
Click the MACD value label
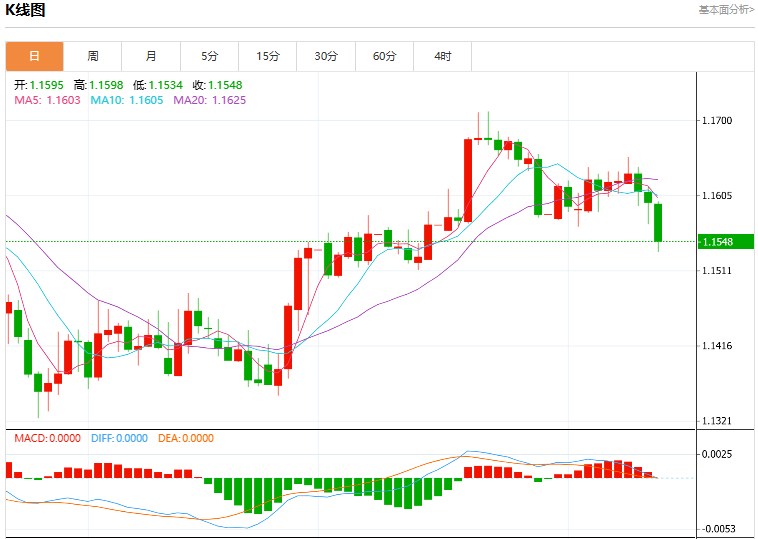47,438
